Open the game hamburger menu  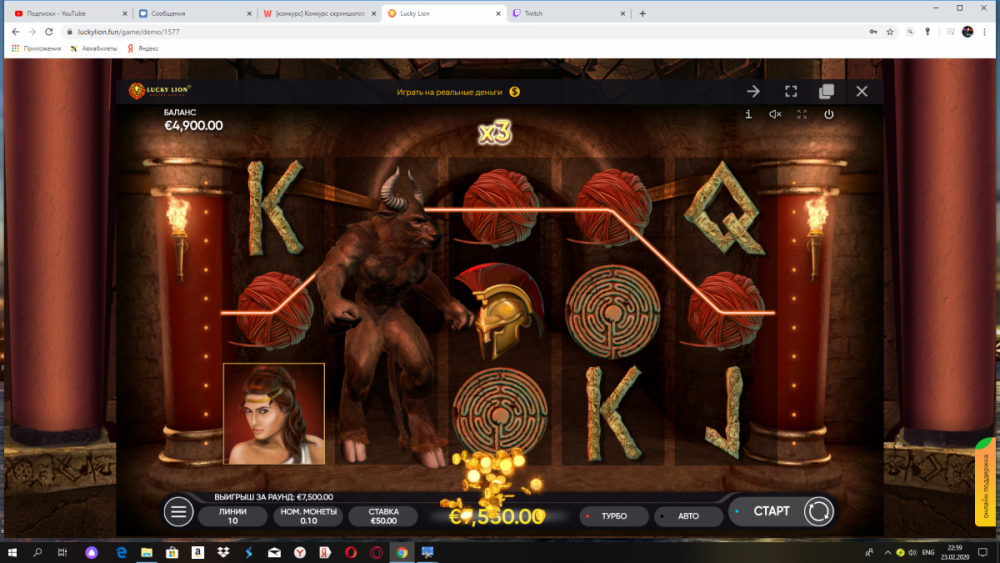pyautogui.click(x=179, y=512)
